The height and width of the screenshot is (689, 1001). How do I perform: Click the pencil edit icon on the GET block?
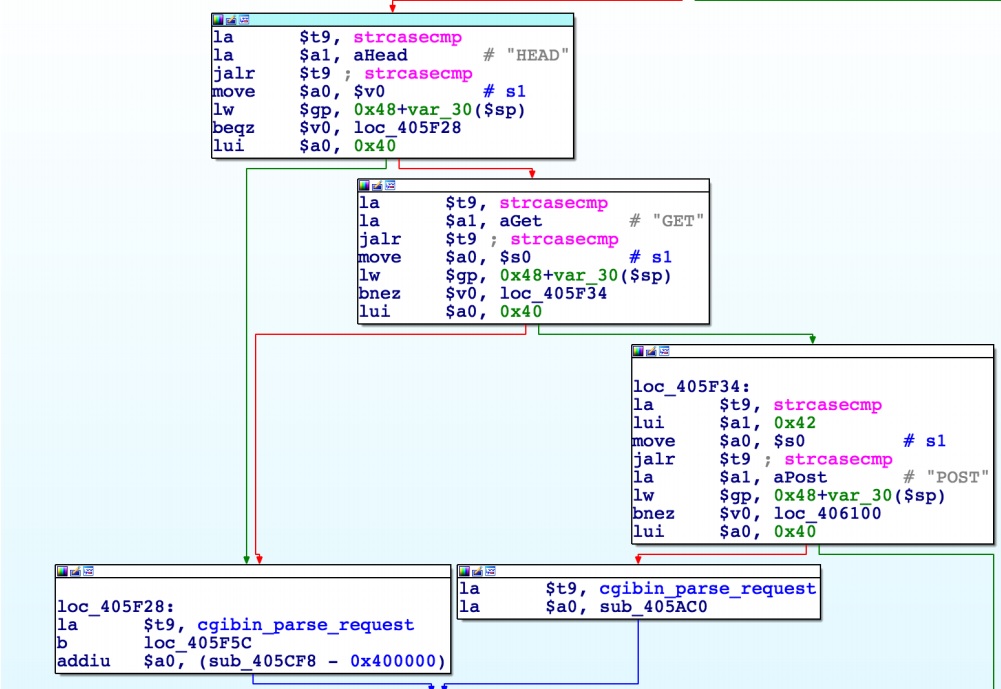pyautogui.click(x=377, y=185)
